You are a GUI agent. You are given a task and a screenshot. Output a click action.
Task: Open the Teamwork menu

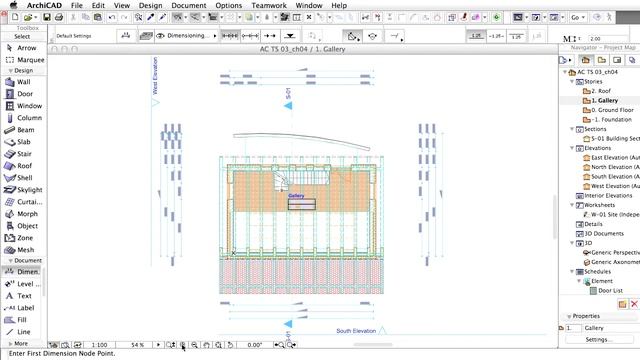269,5
